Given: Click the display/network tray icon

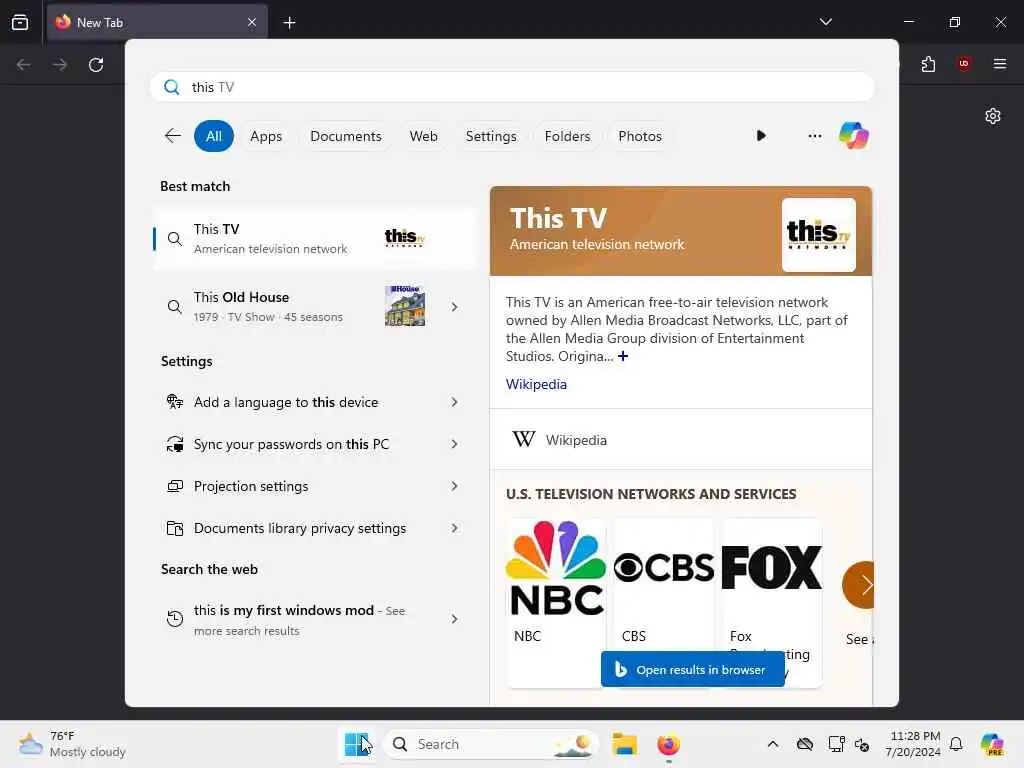Looking at the screenshot, I should [836, 744].
